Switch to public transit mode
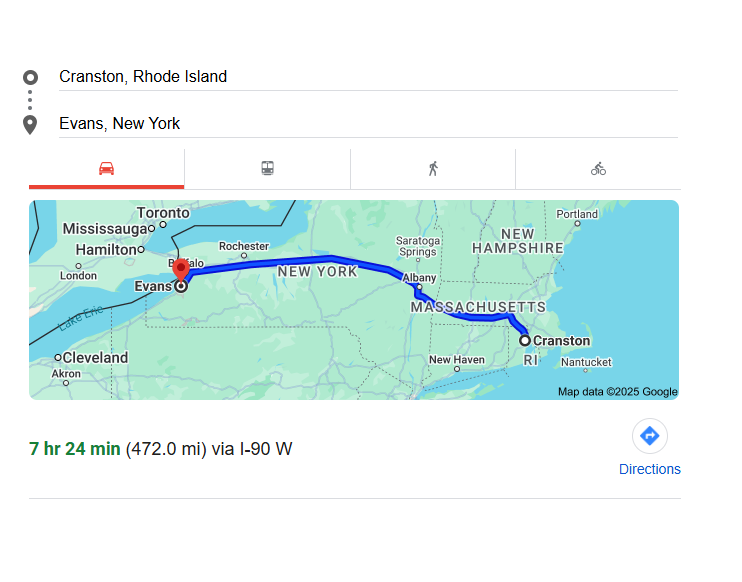 click(x=267, y=168)
